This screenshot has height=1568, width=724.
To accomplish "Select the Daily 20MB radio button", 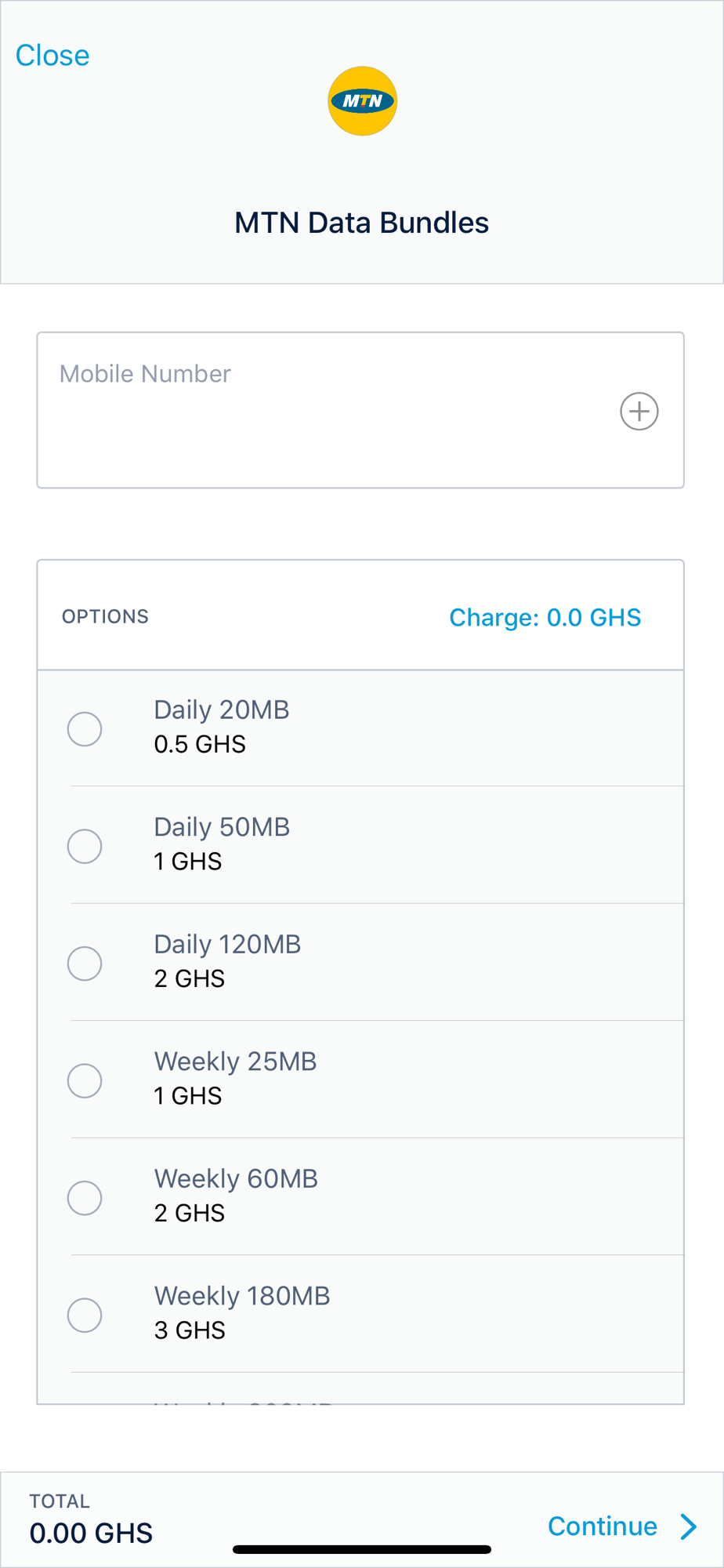I will (x=85, y=729).
